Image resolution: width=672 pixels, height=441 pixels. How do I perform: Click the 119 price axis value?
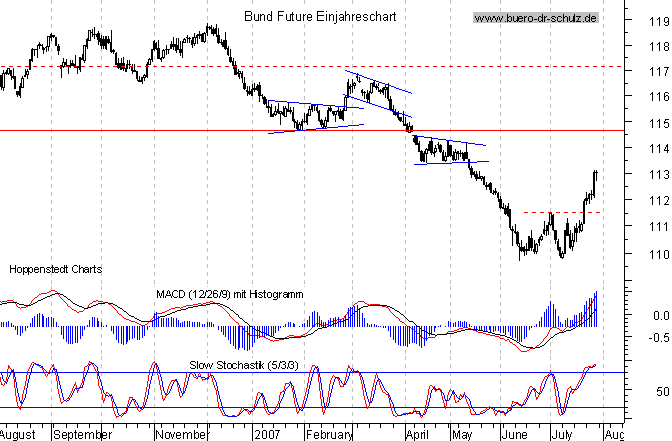click(x=660, y=21)
